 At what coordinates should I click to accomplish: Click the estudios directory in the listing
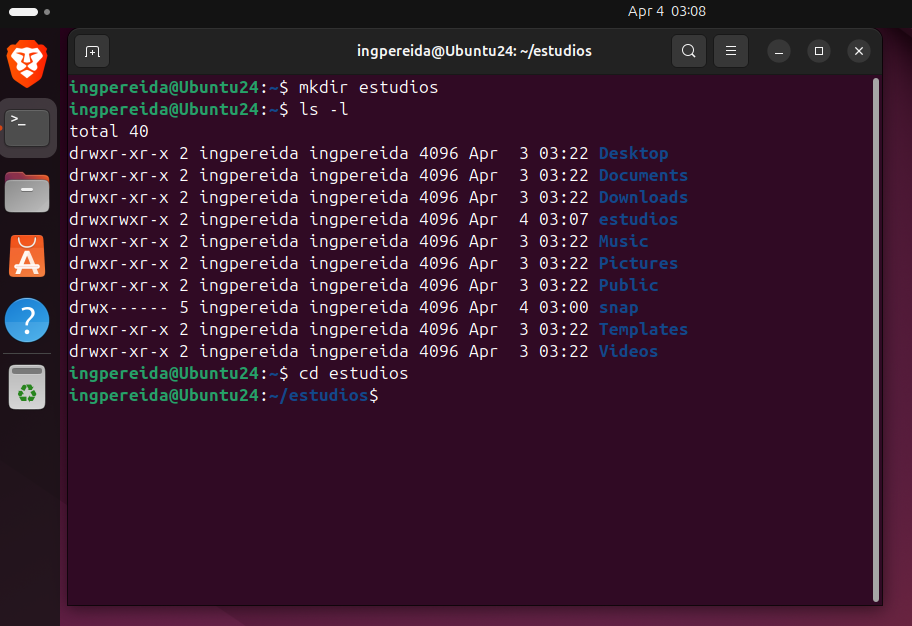point(638,219)
